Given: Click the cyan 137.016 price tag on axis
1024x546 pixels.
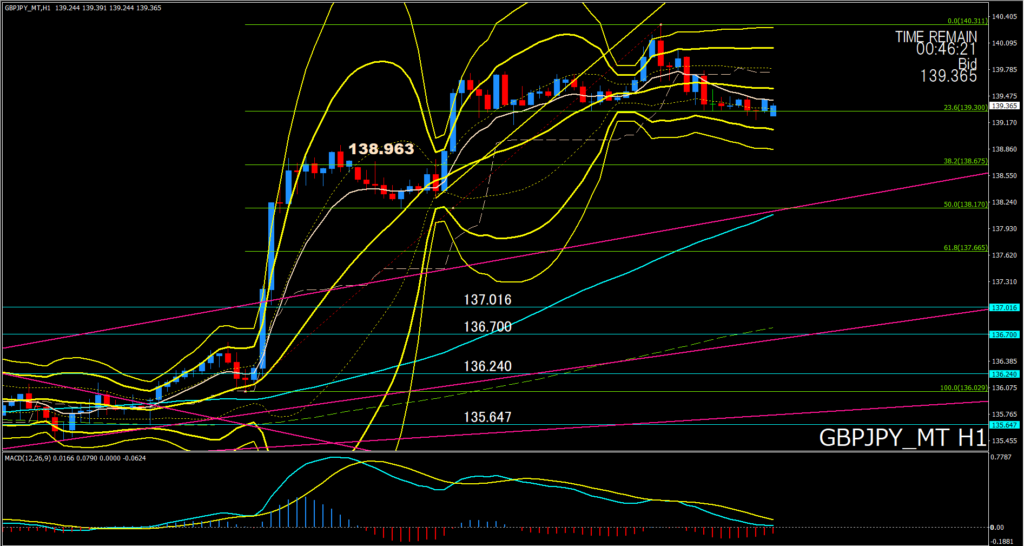Looking at the screenshot, I should [1005, 307].
